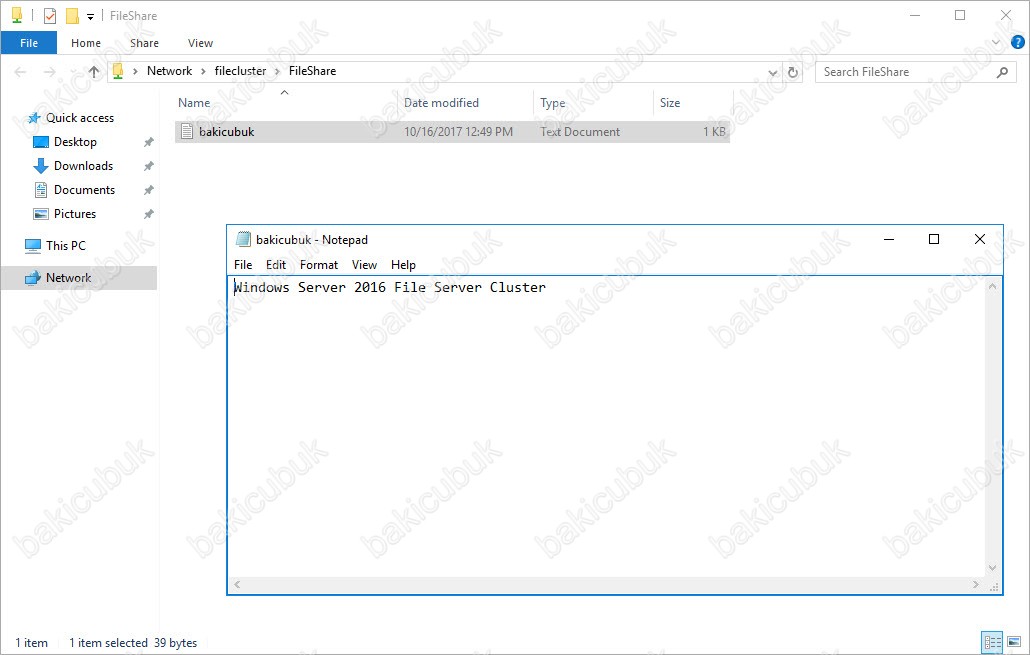Click the pin icon beside Downloads
This screenshot has height=655, width=1030.
pos(148,166)
